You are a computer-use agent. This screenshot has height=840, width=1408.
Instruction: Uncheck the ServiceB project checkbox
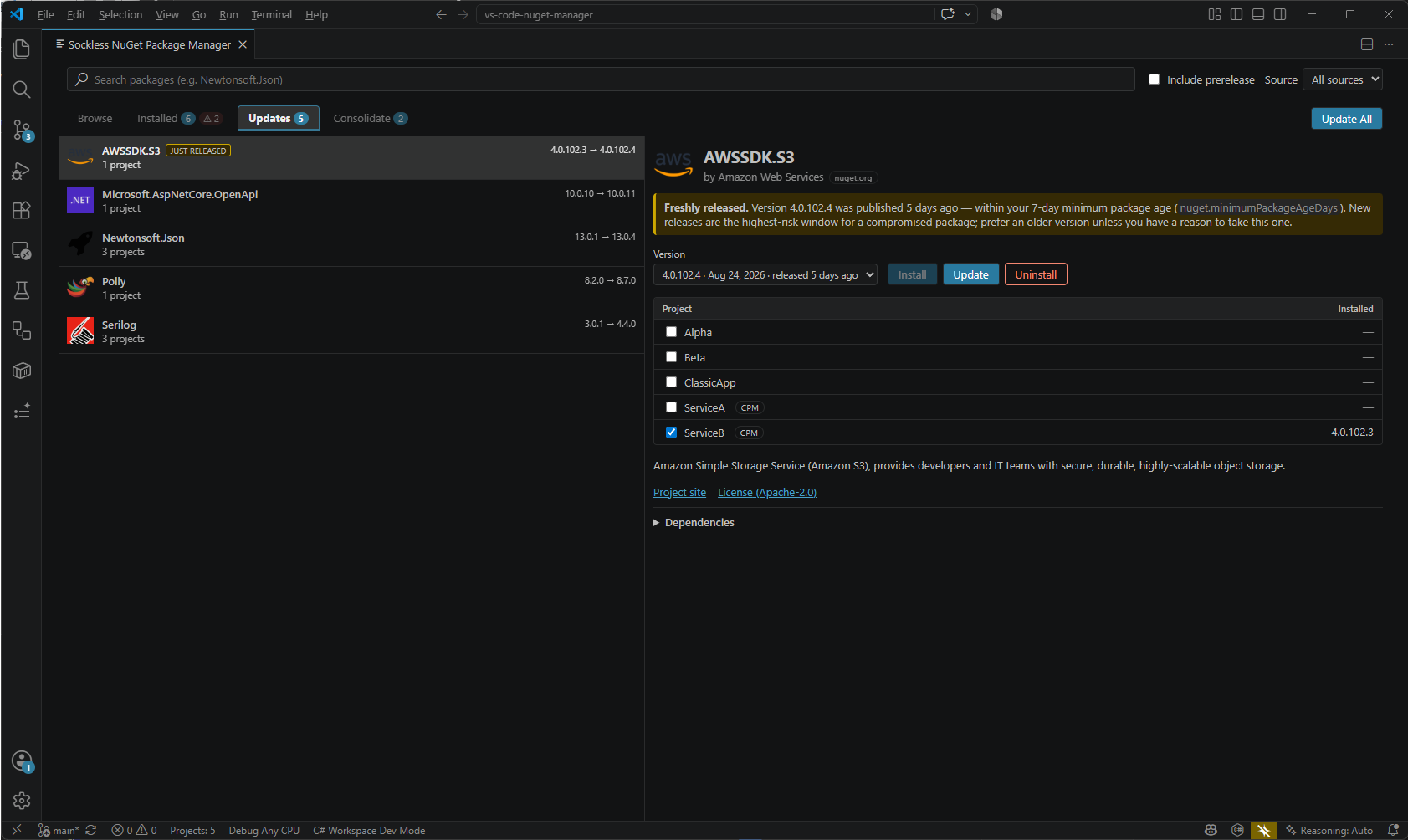click(671, 433)
